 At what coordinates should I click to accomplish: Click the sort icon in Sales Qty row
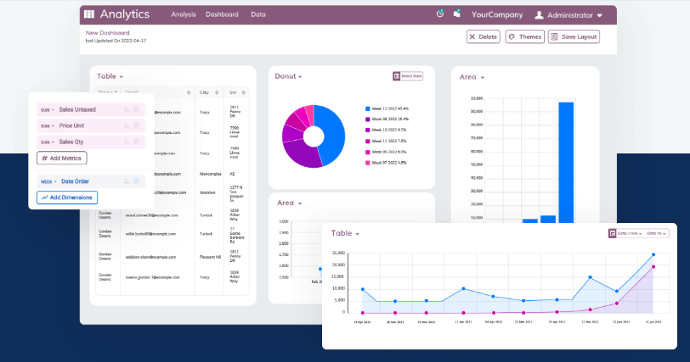pyautogui.click(x=127, y=142)
